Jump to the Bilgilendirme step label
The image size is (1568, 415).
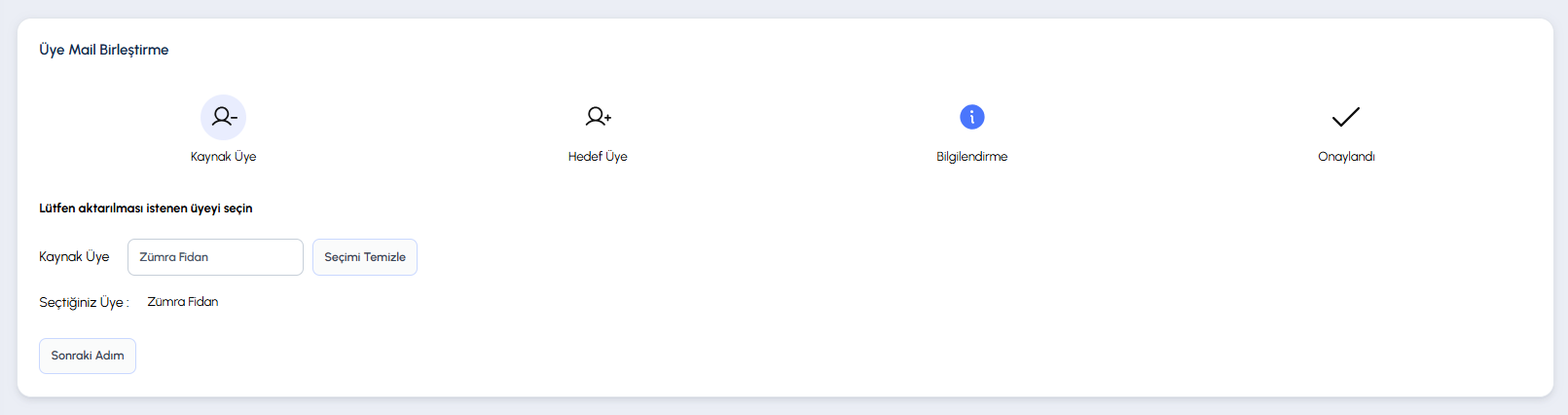972,157
